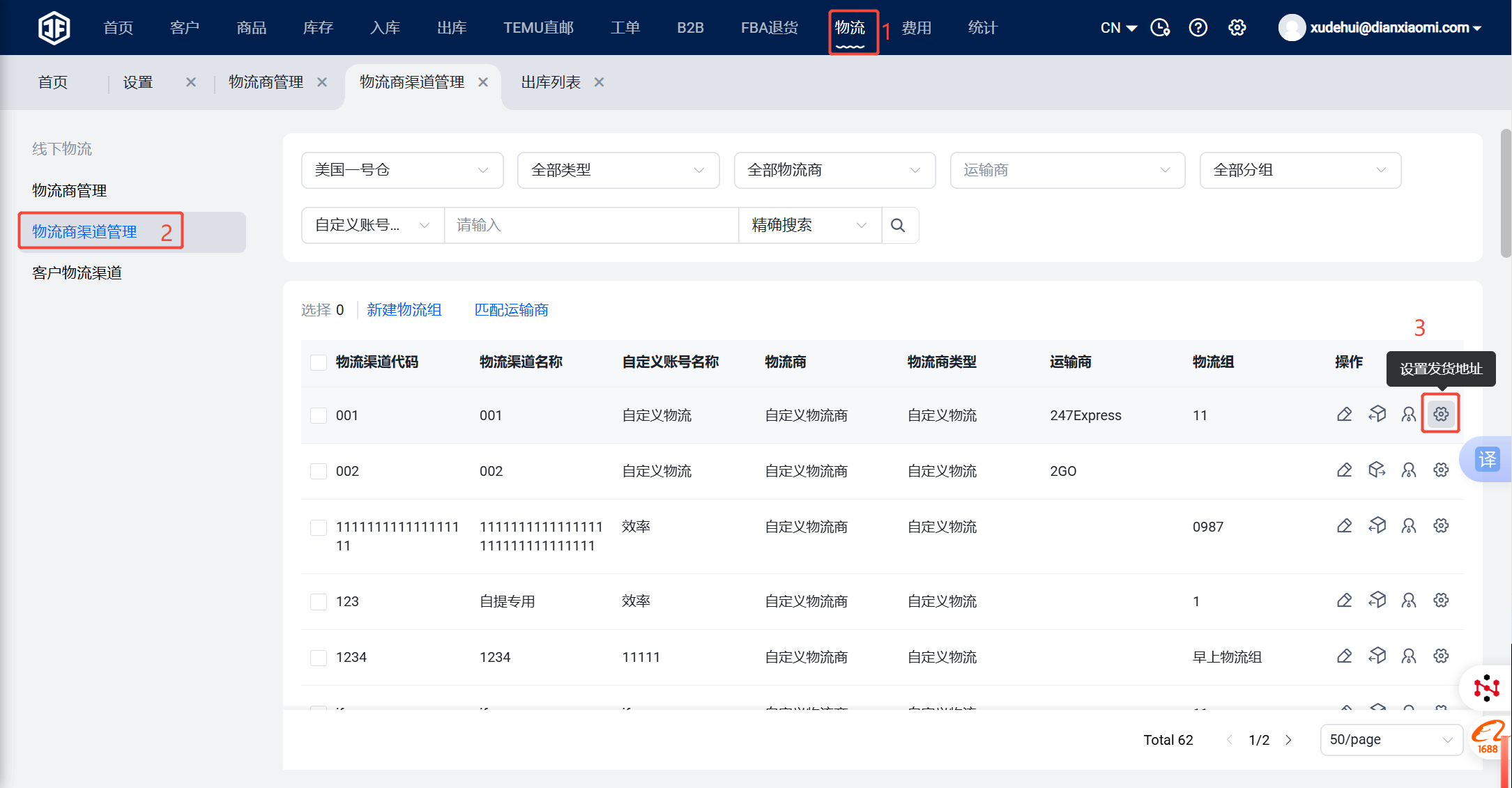Edit channel 001 with pencil icon
The height and width of the screenshot is (788, 1512).
click(1345, 415)
